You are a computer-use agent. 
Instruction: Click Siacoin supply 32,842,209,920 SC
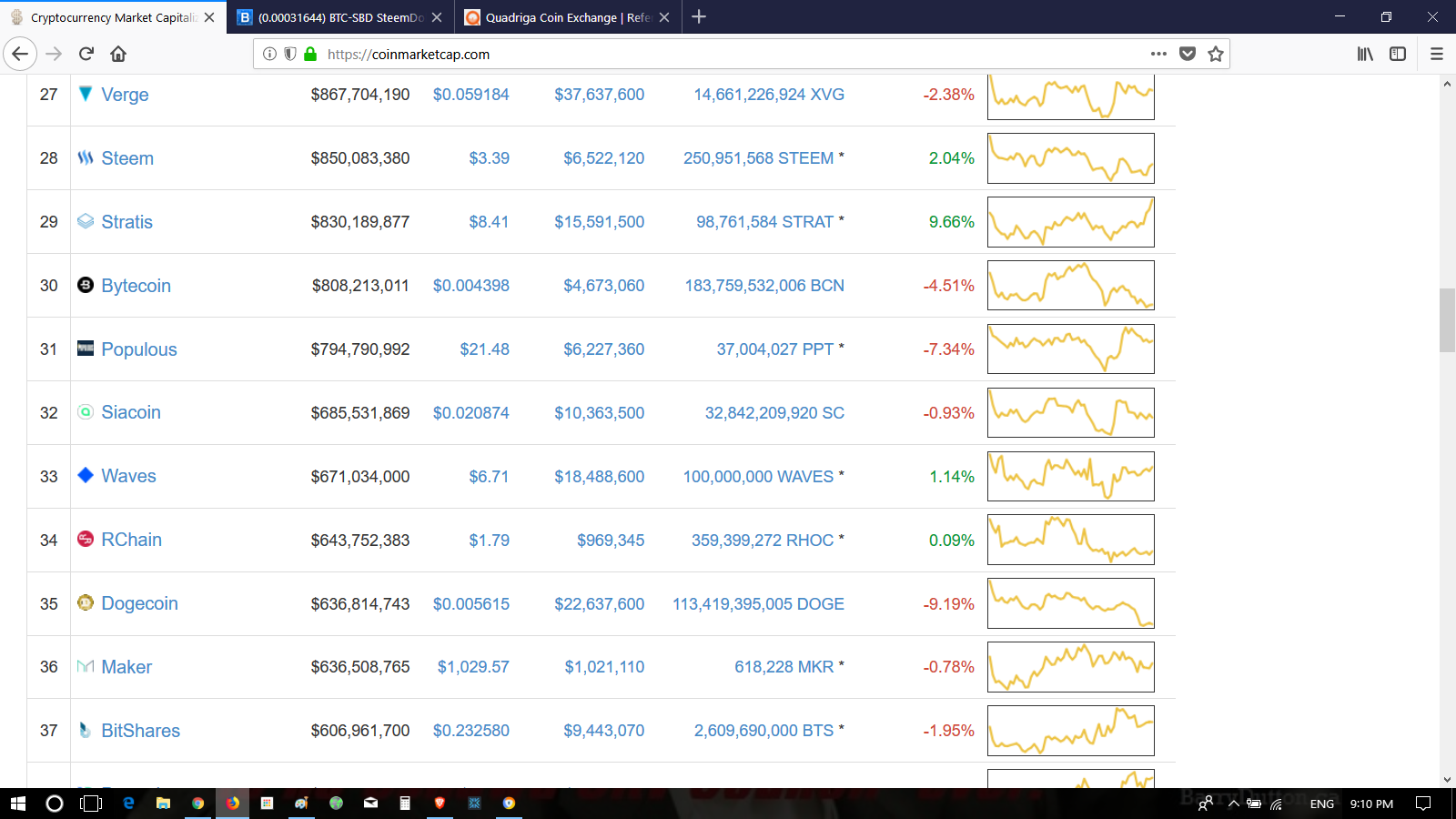click(x=774, y=413)
